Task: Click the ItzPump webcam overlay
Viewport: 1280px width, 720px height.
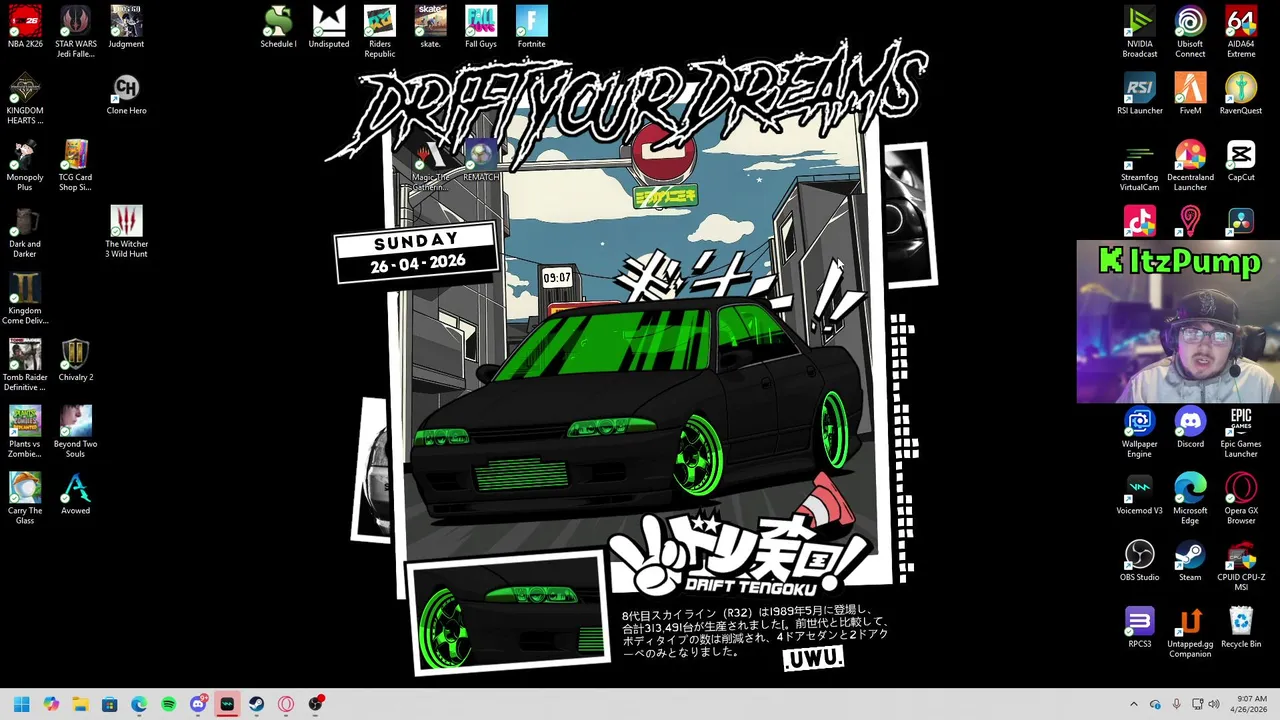Action: pyautogui.click(x=1178, y=322)
